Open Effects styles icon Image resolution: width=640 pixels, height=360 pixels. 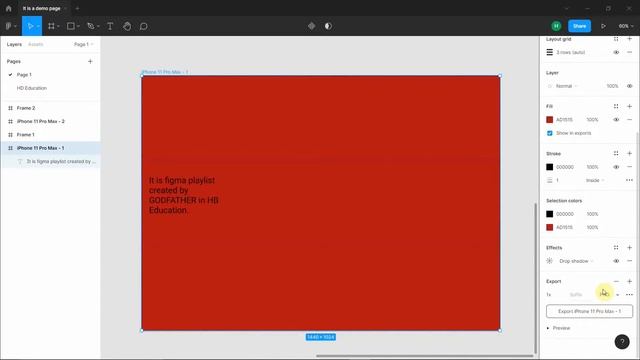coord(616,247)
